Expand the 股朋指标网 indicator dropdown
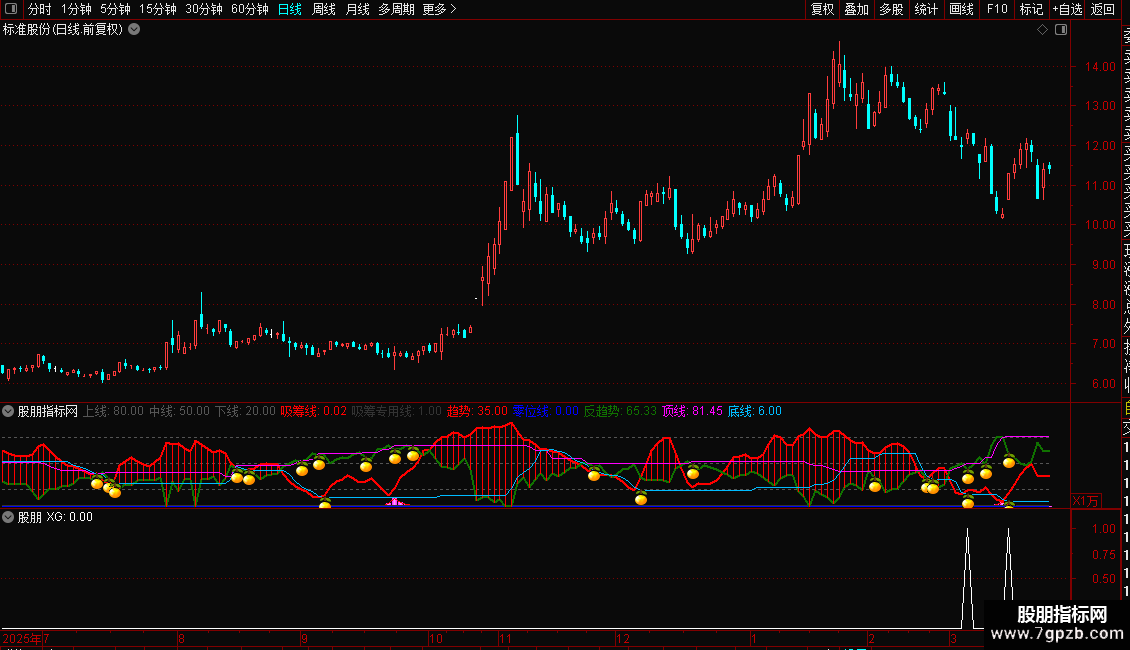 point(8,411)
